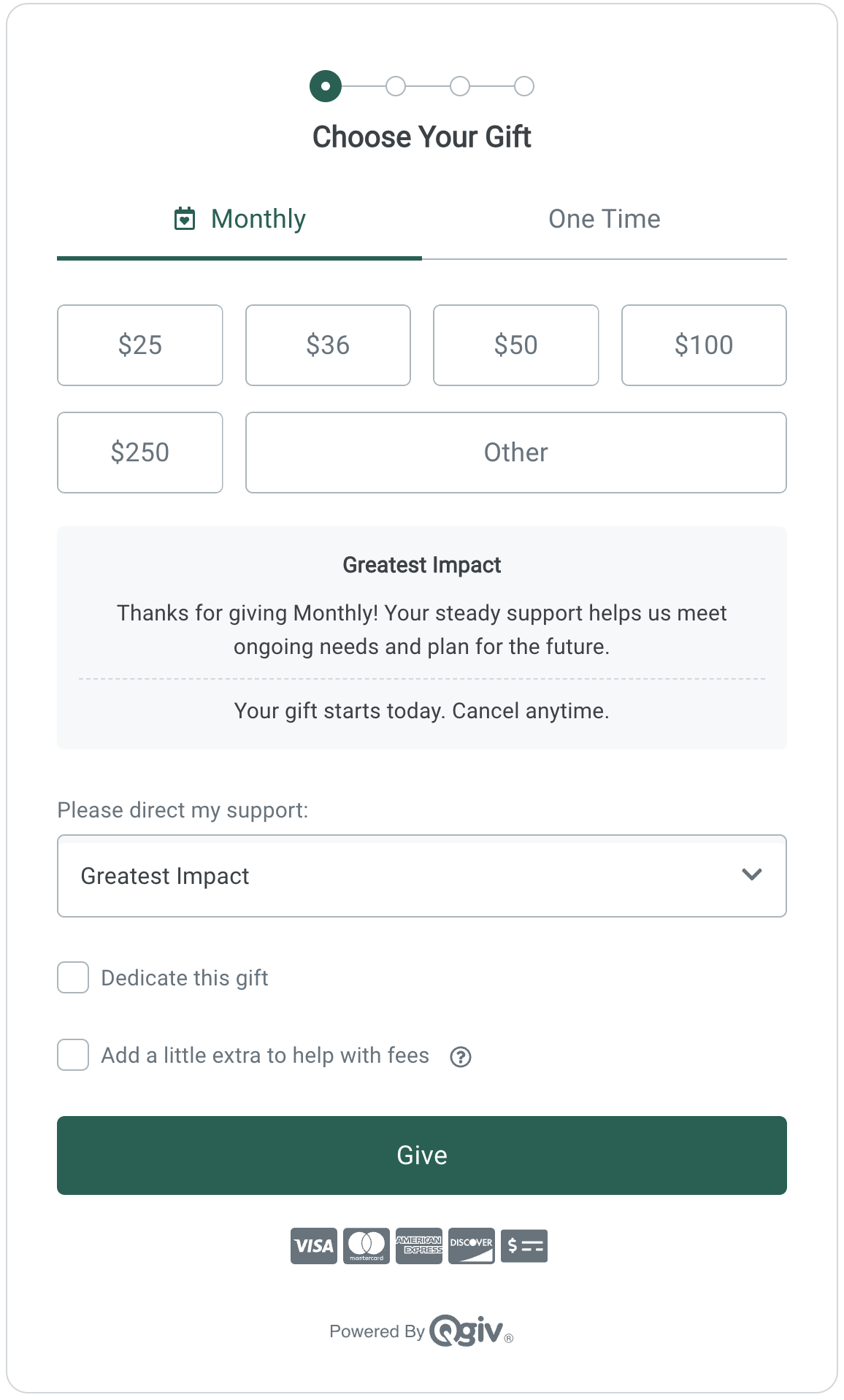Click the Visa card icon
The image size is (844, 1400).
click(314, 1245)
